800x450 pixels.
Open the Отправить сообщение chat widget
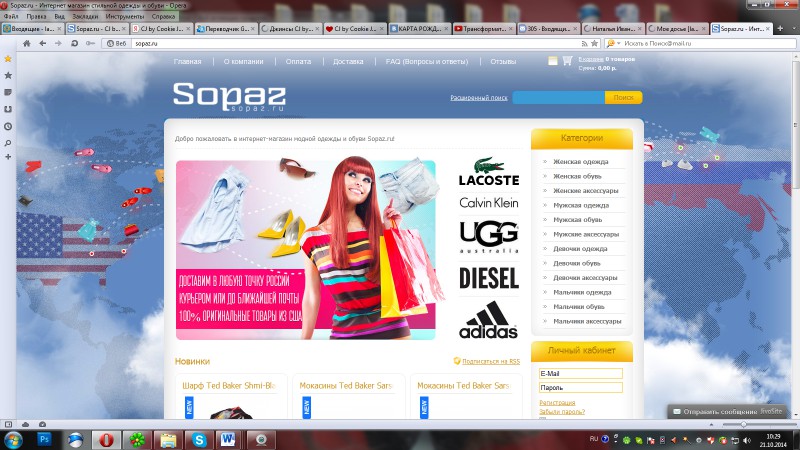click(x=727, y=411)
